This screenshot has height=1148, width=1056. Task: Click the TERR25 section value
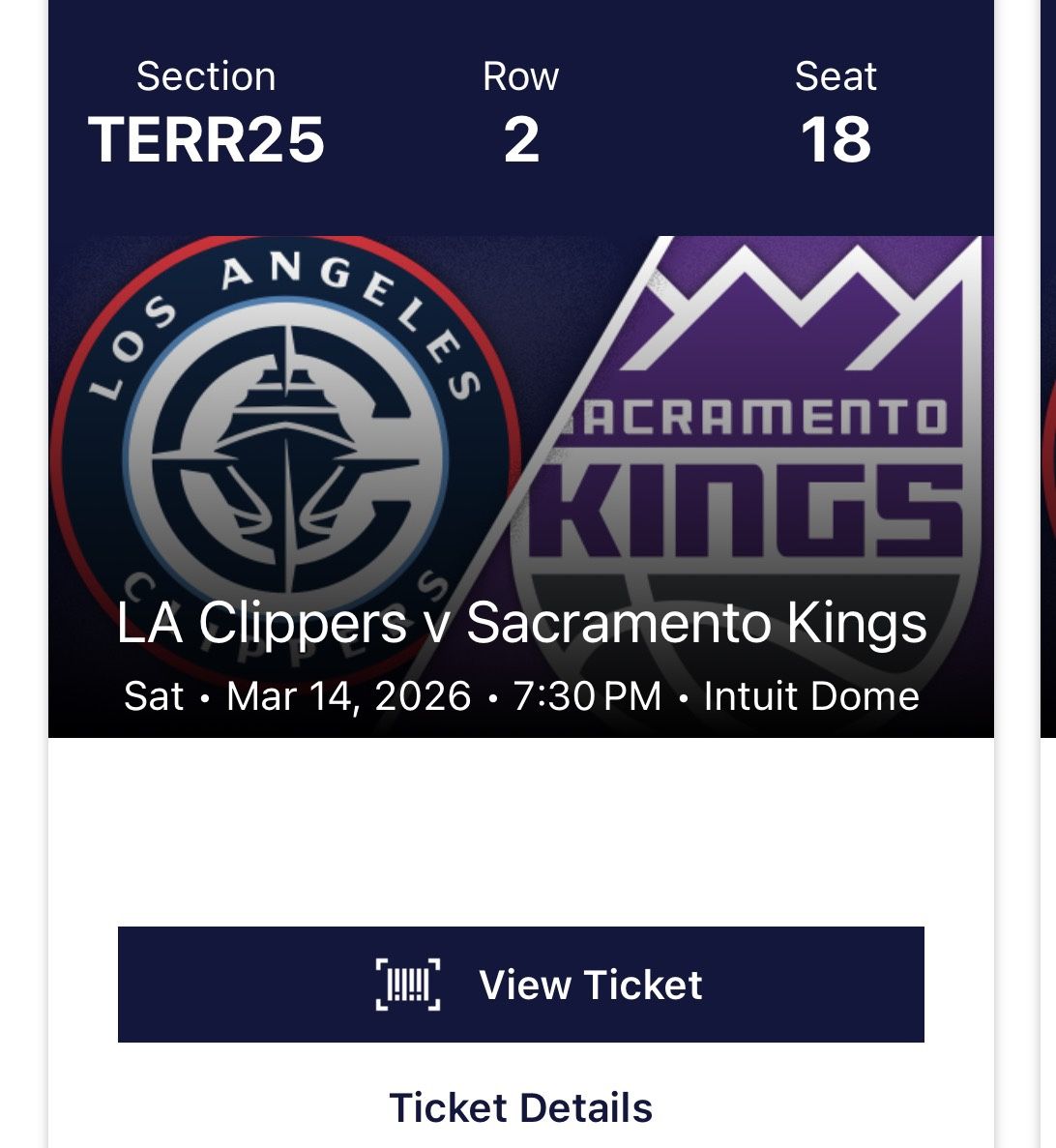point(206,139)
